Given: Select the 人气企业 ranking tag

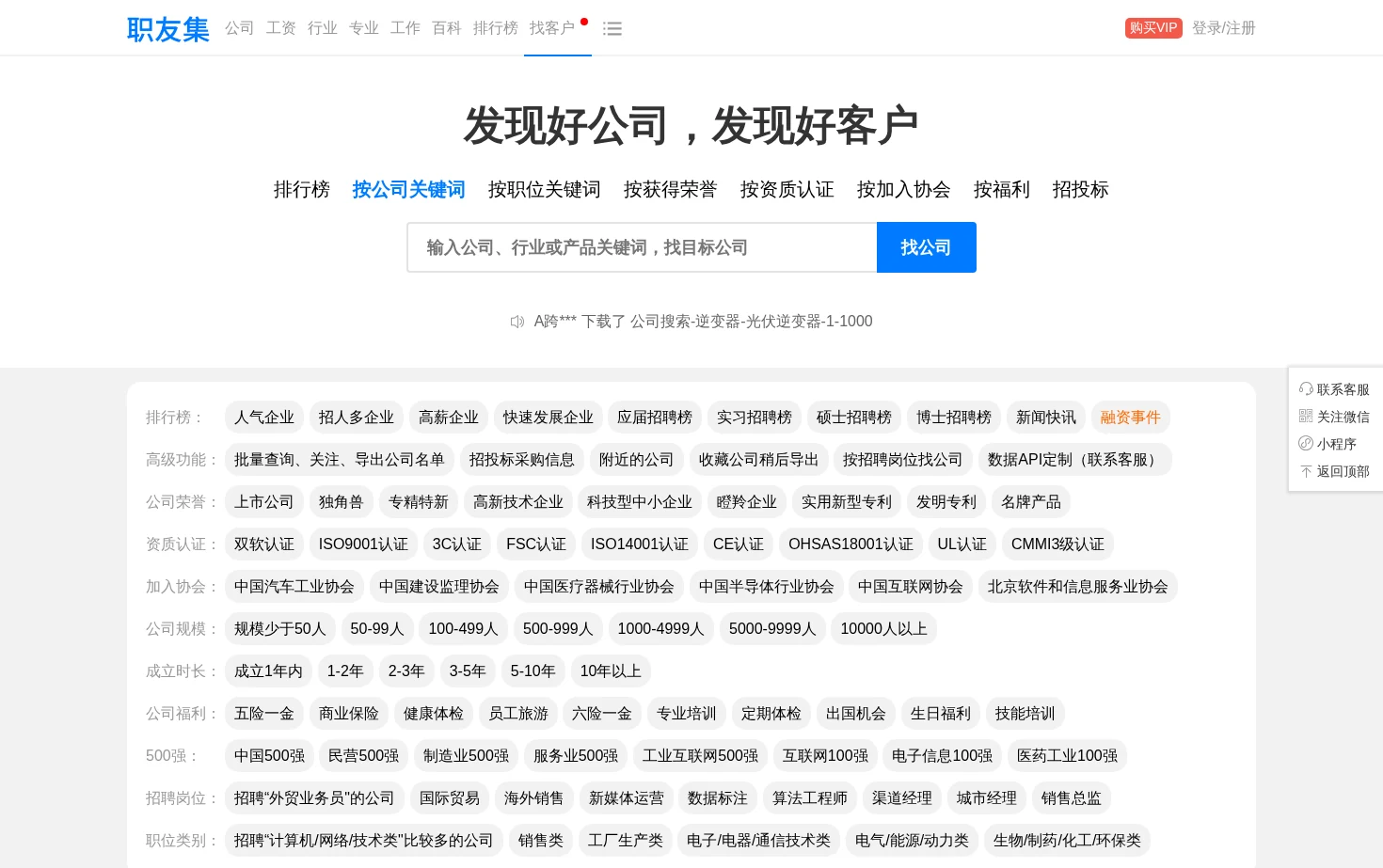Looking at the screenshot, I should (264, 418).
